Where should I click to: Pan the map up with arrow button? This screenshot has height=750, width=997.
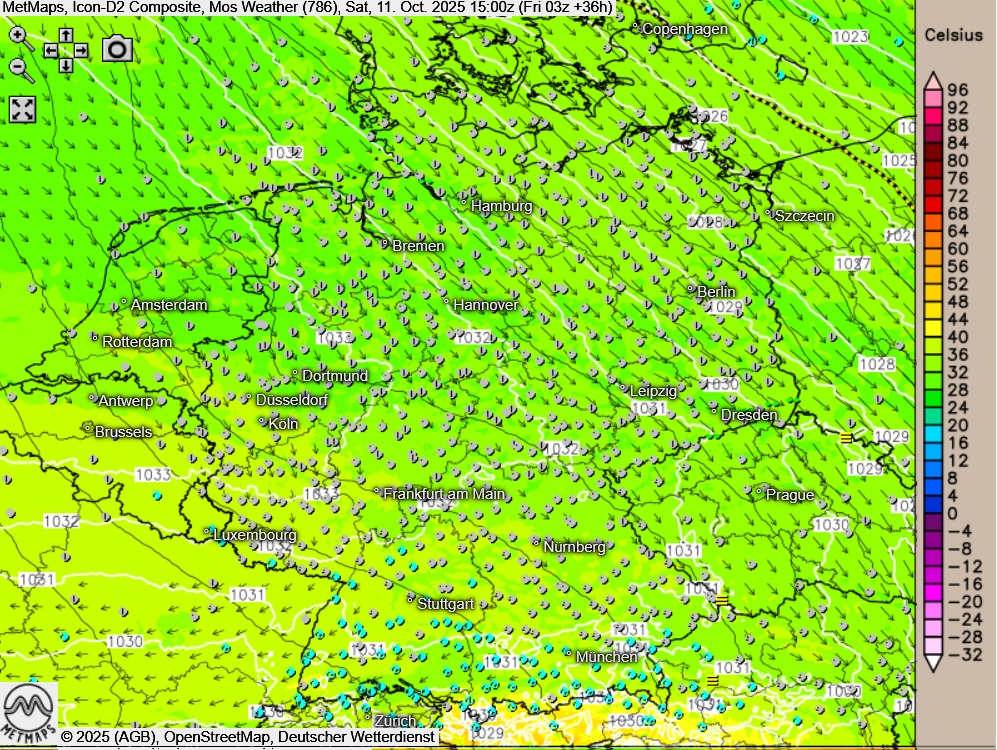point(66,35)
